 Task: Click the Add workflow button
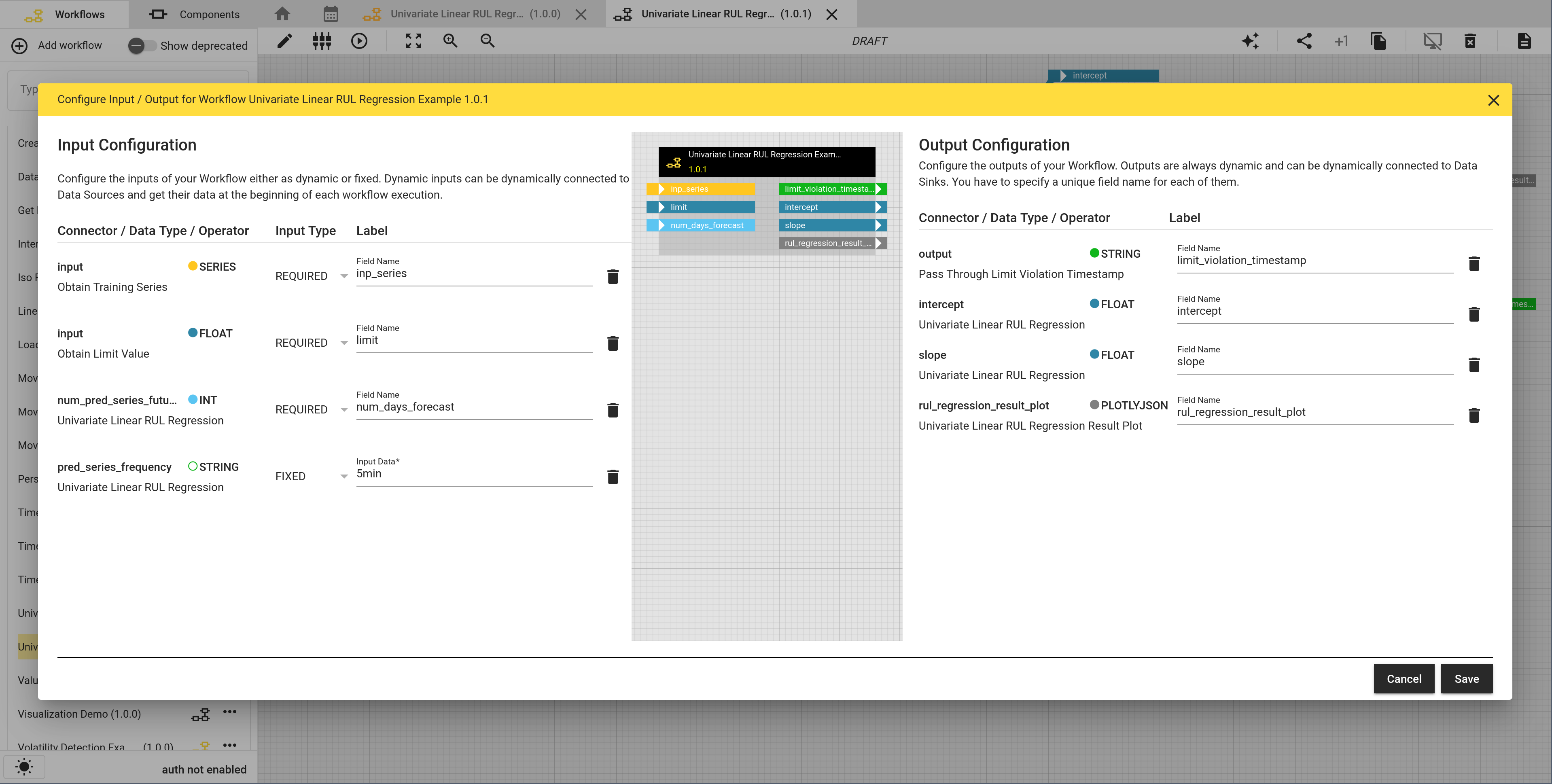pos(57,46)
